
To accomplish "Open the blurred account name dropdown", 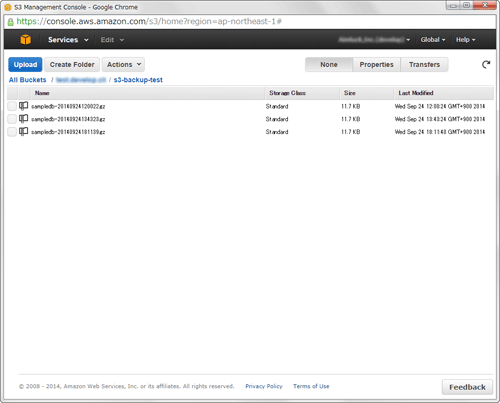I will click(x=374, y=40).
